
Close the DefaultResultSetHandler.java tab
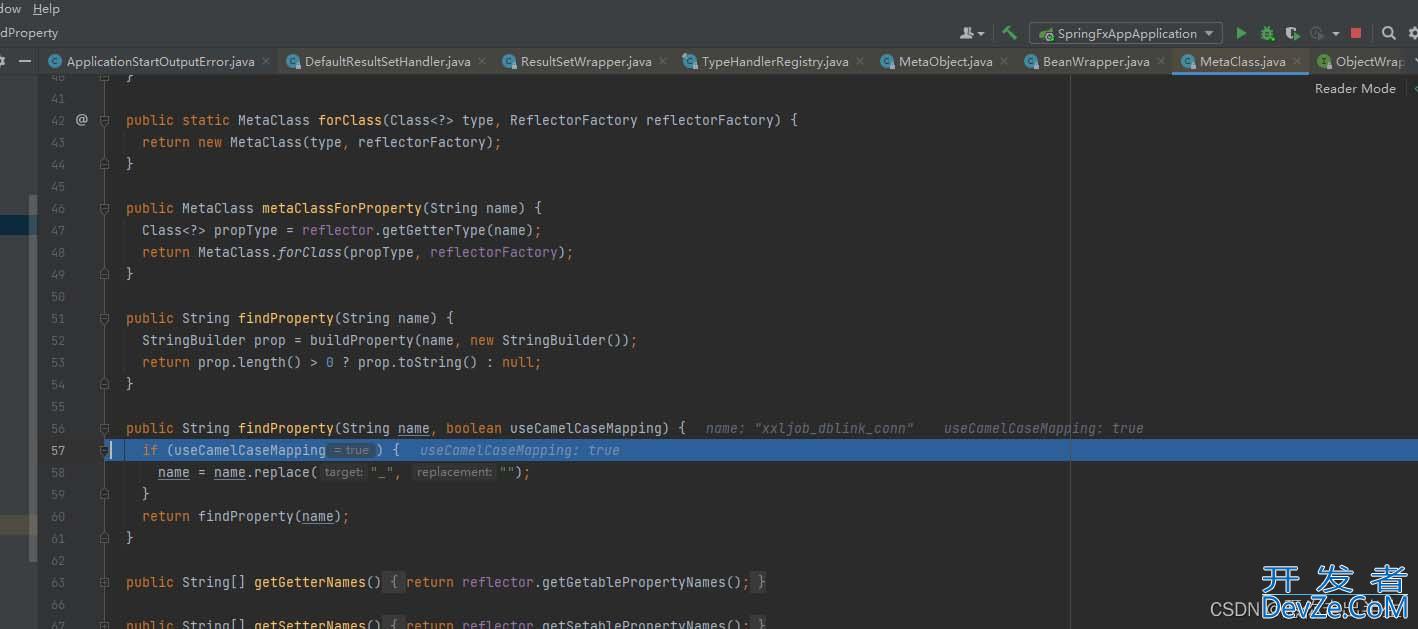482,61
